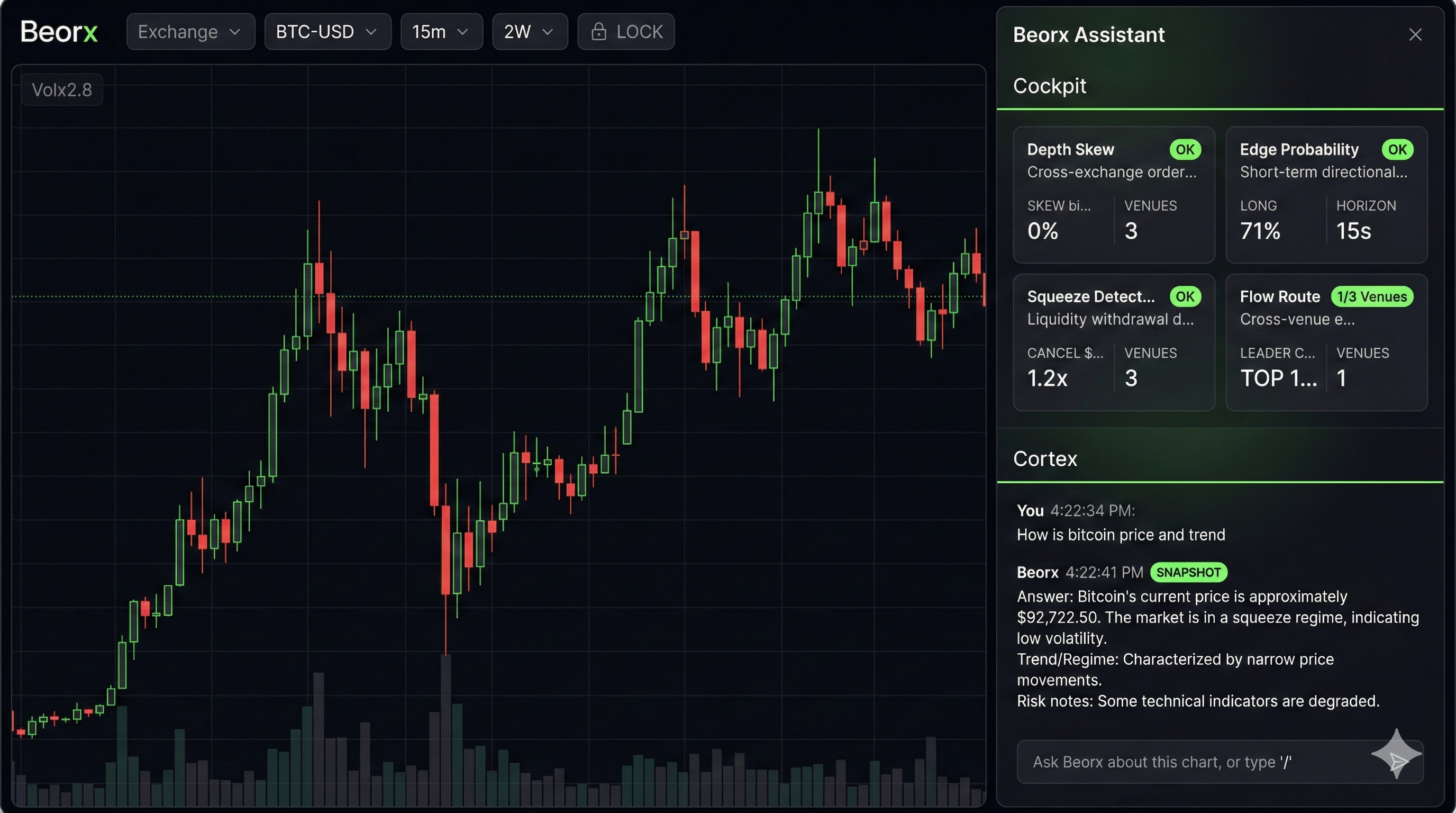Select the Cortex section tab
Viewport: 1456px width, 813px height.
1044,458
